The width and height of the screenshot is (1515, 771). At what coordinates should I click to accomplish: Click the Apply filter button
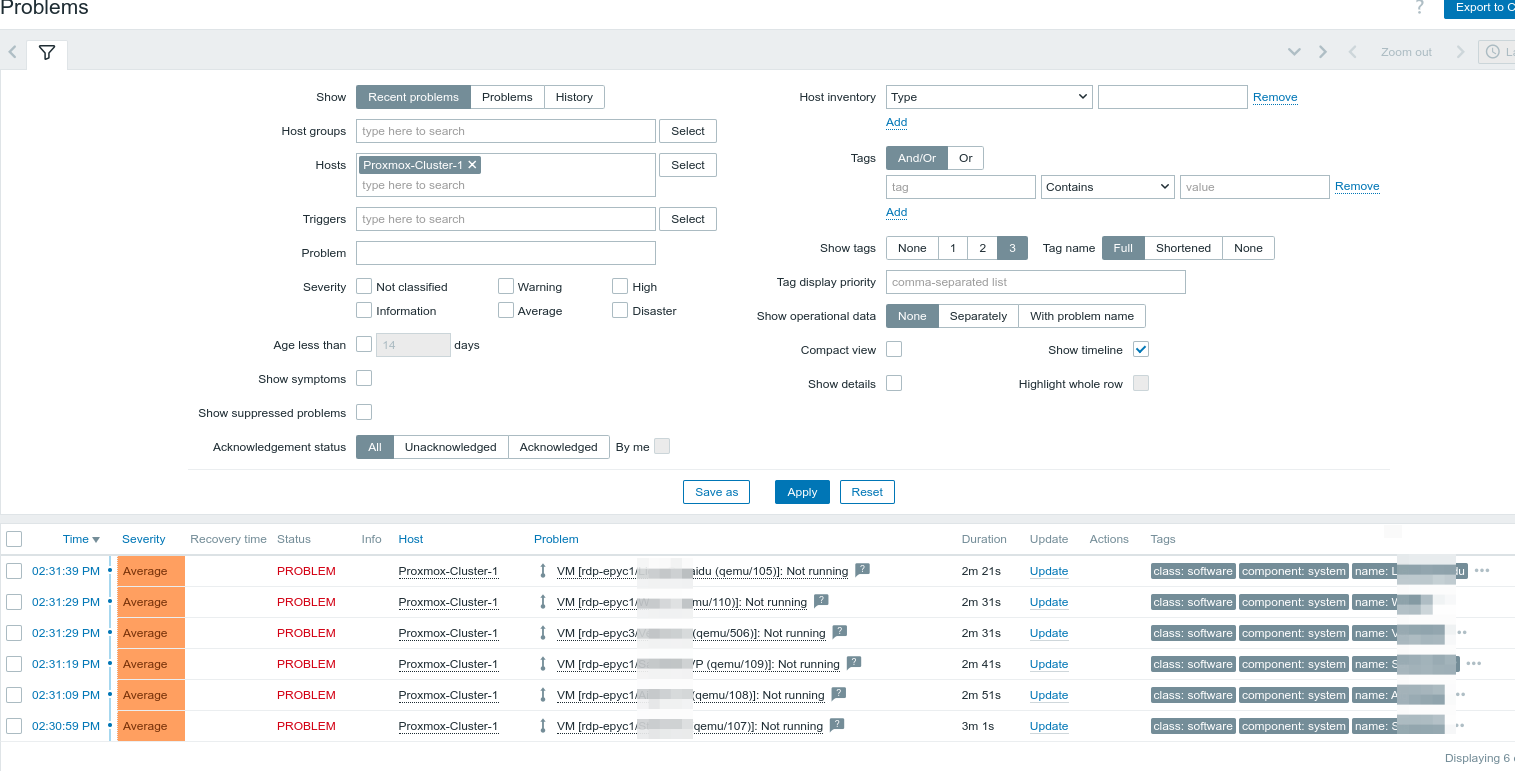coord(802,492)
